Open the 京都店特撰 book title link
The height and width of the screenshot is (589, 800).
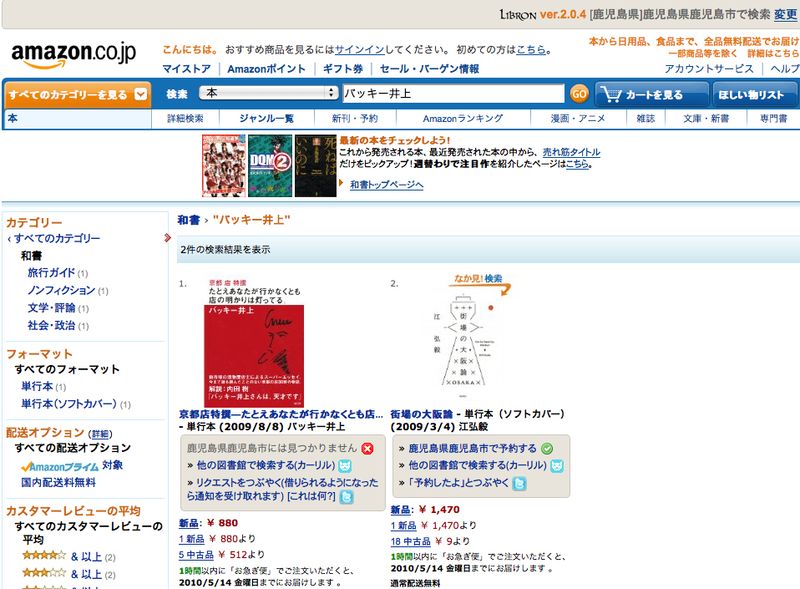[x=281, y=414]
